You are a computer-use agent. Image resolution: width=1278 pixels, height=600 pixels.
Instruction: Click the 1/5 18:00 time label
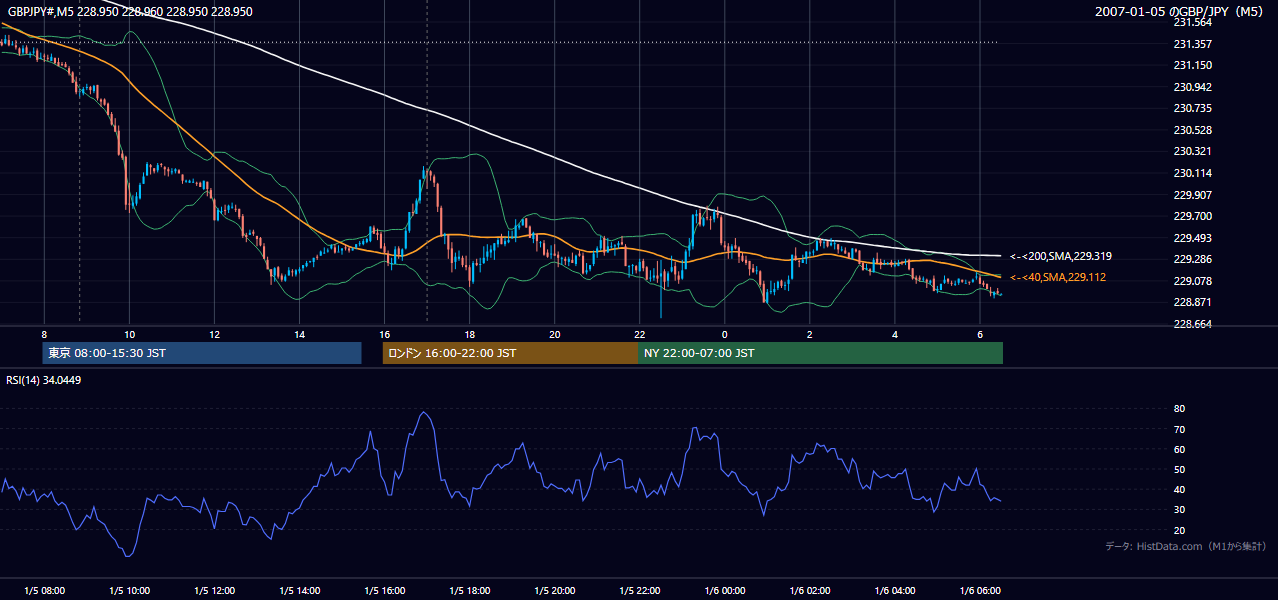click(470, 591)
